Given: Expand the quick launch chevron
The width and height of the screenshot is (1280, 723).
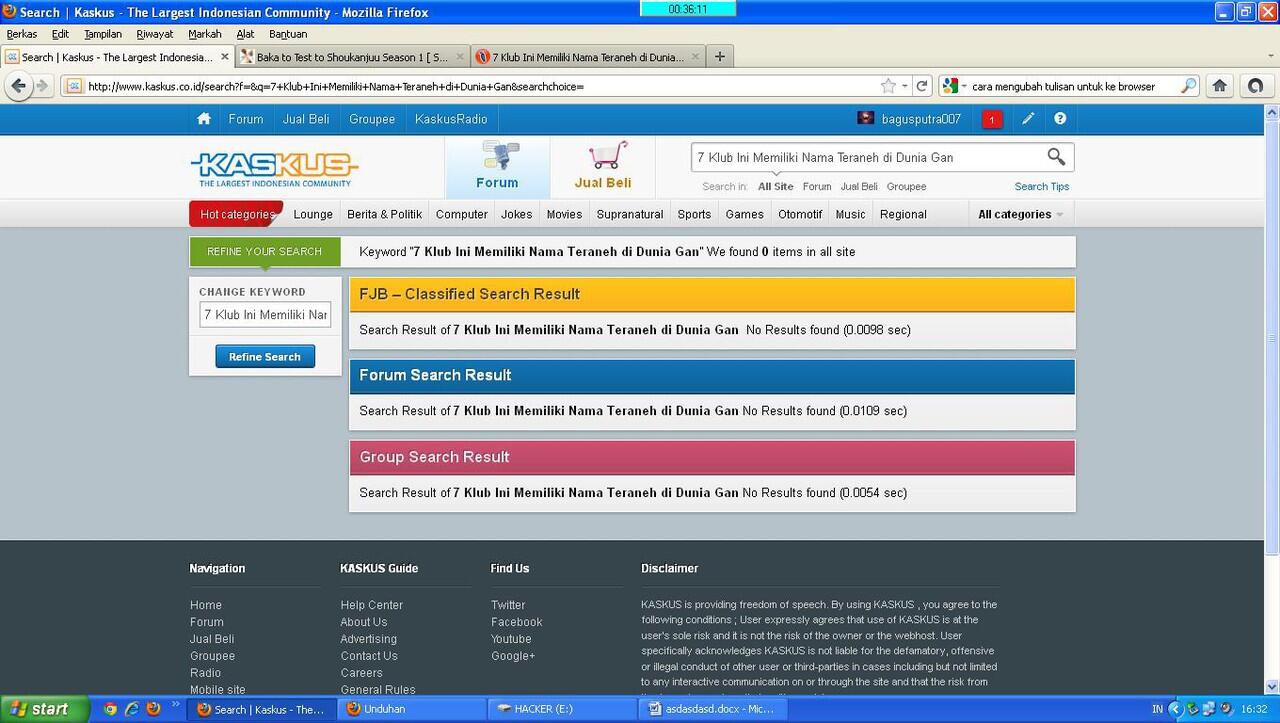Looking at the screenshot, I should pyautogui.click(x=177, y=705).
